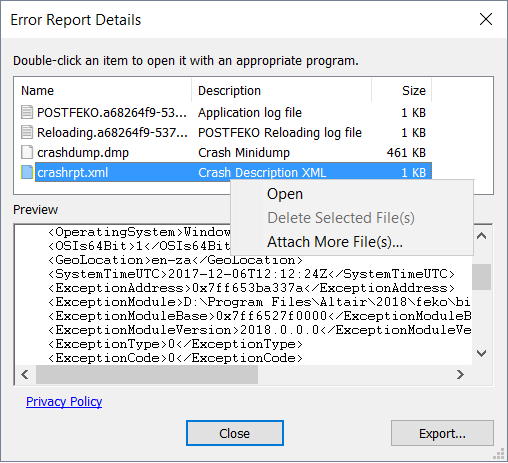Click the preview horizontal scroll left arrow
Viewport: 508px width, 463px height.
(x=25, y=374)
